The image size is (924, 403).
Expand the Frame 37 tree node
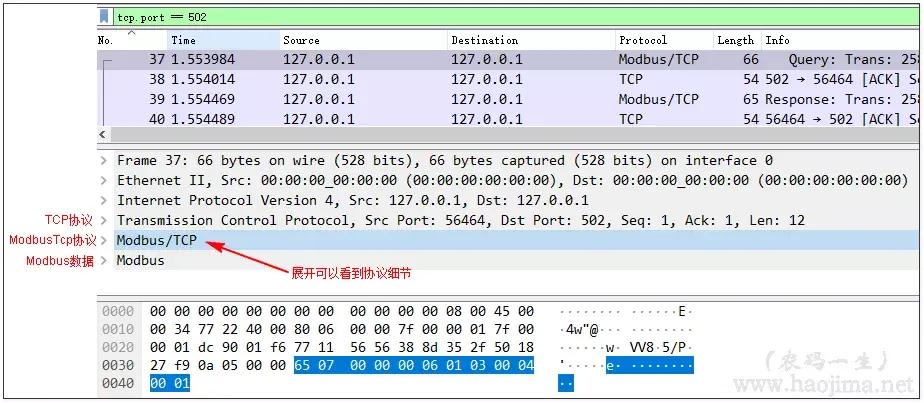coord(104,161)
